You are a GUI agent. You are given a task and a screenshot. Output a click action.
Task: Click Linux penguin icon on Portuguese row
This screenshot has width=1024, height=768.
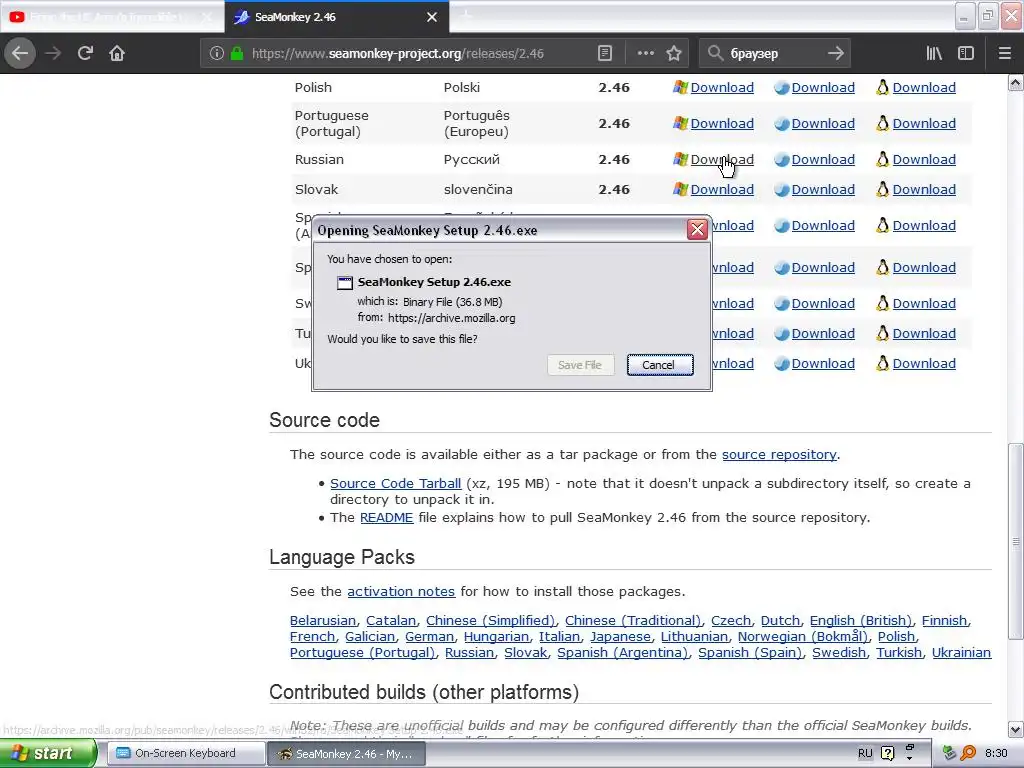pyautogui.click(x=883, y=123)
